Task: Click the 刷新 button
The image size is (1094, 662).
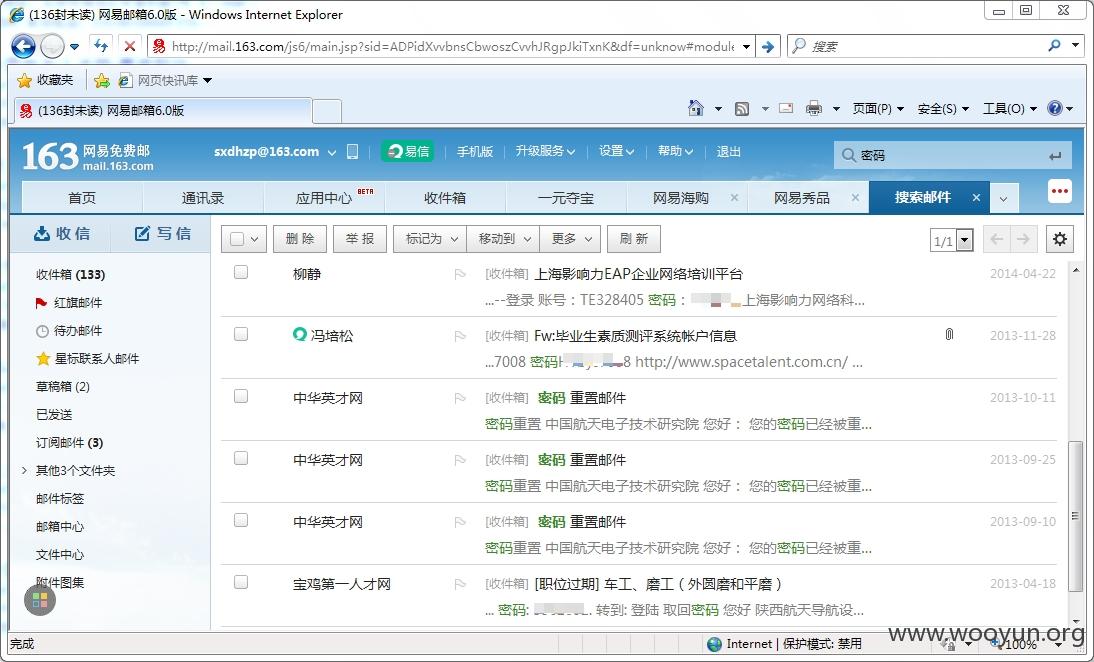Action: point(634,239)
